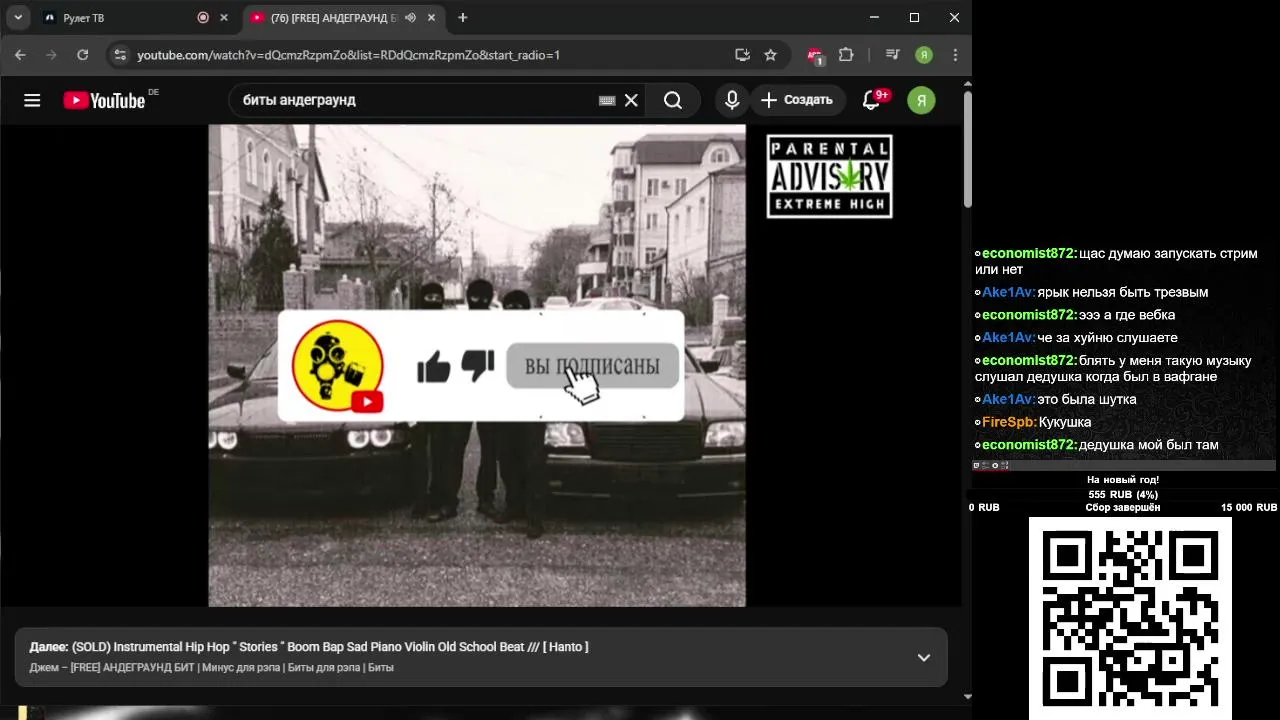Click the scrollbar down arrow

967,696
